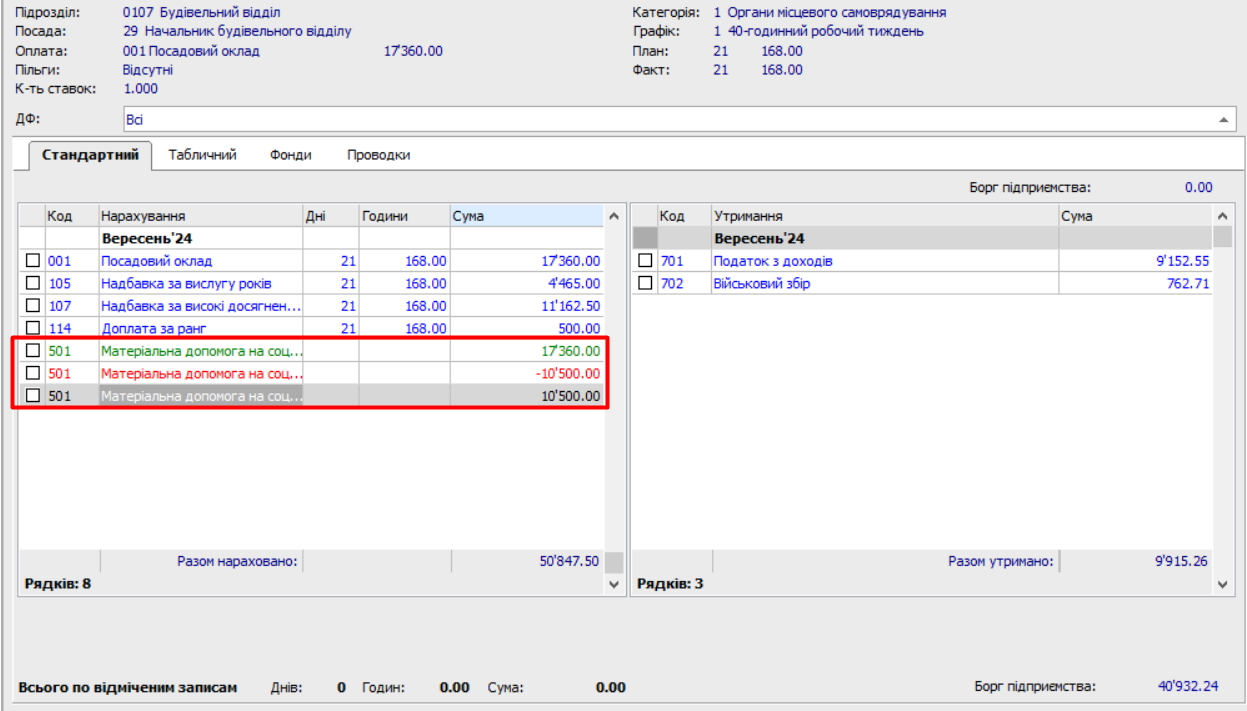
Task: Check the box in the code 105 row
Action: [33, 284]
